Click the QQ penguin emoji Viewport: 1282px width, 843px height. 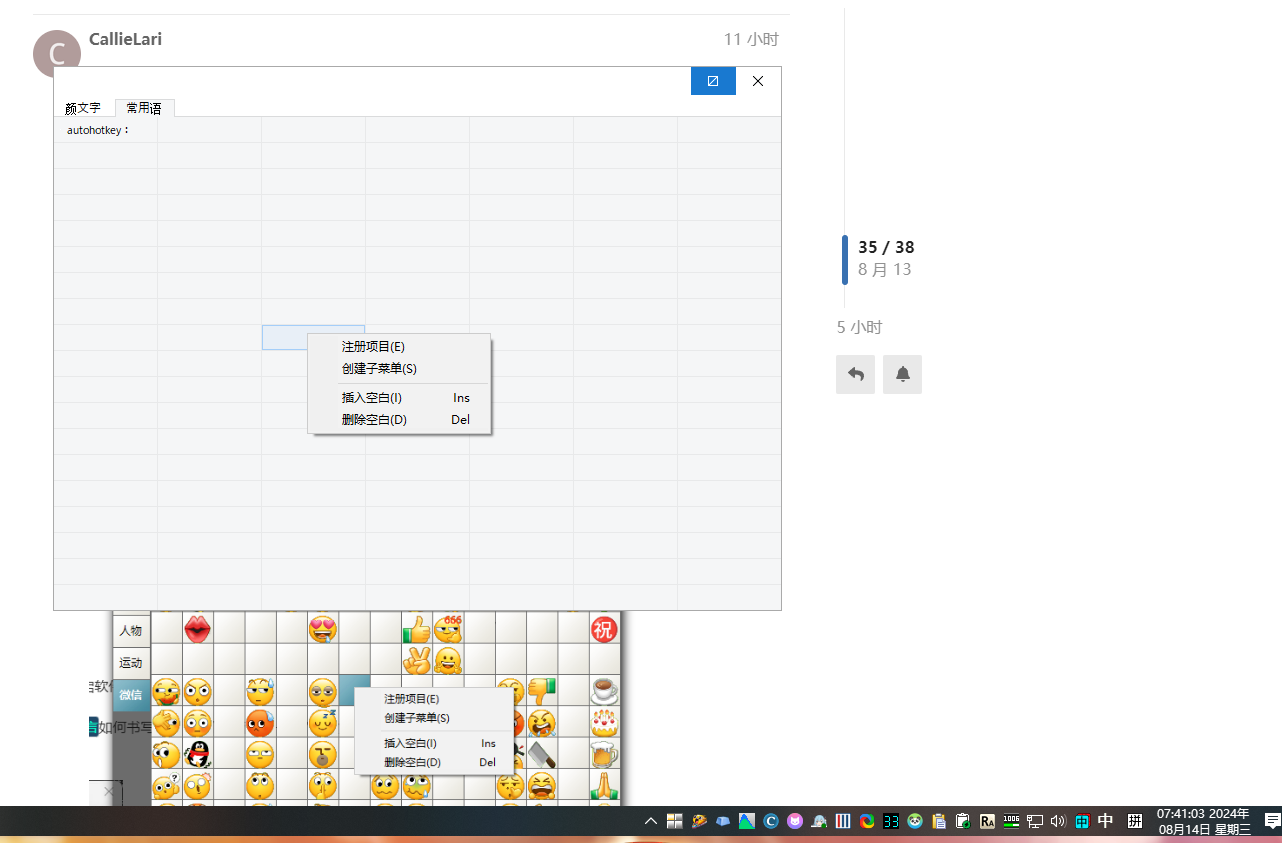[x=197, y=754]
